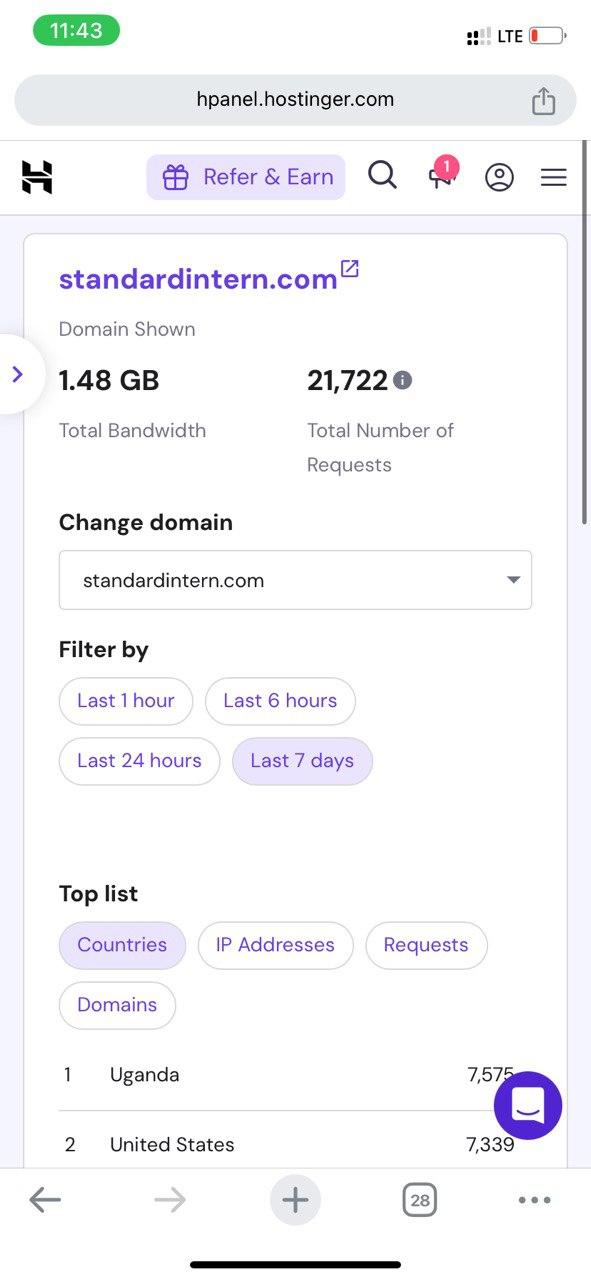Open the browser tabs counter

tap(420, 1200)
